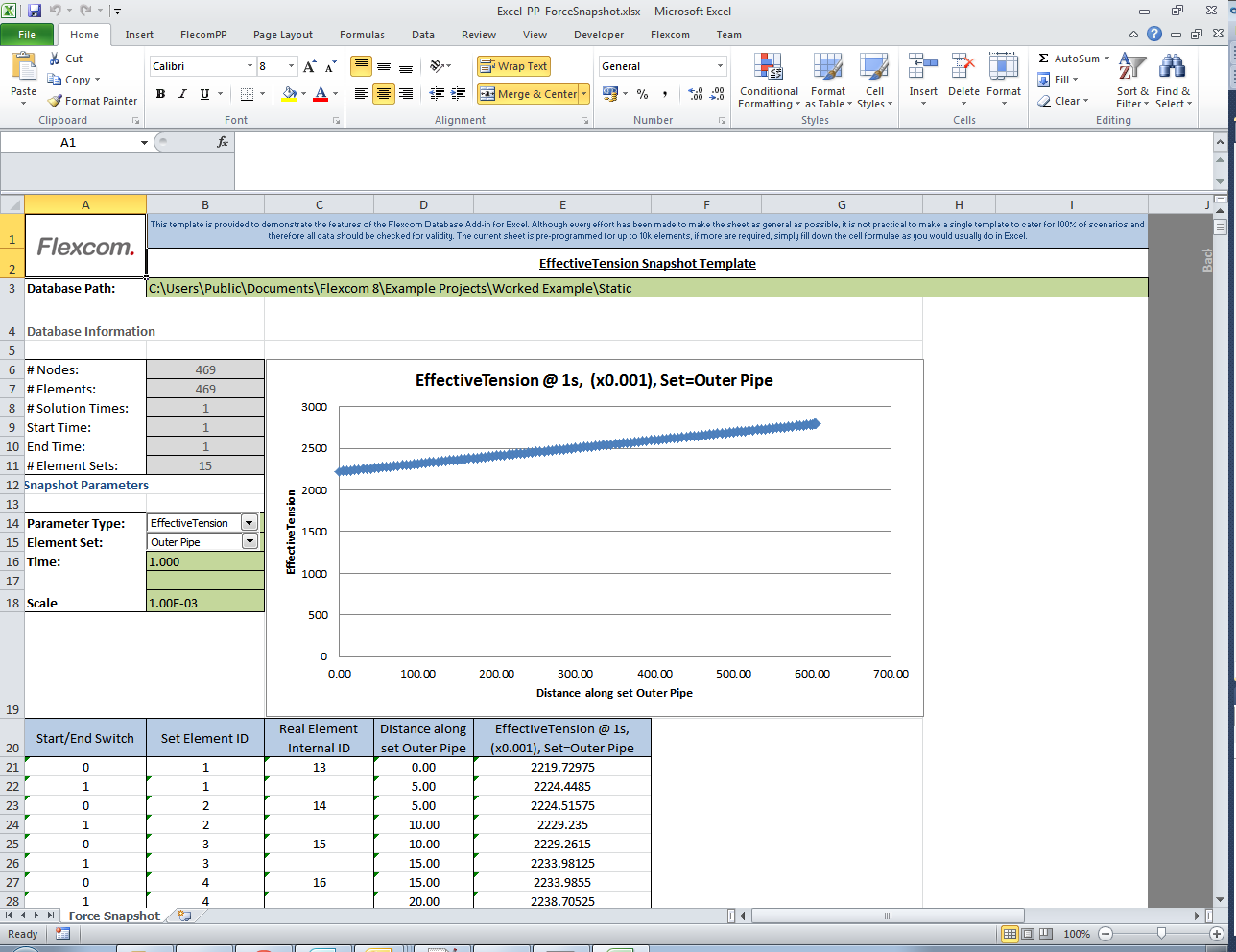The height and width of the screenshot is (952, 1236).
Task: Open the Sort & Filter menu
Action: coord(1132,82)
